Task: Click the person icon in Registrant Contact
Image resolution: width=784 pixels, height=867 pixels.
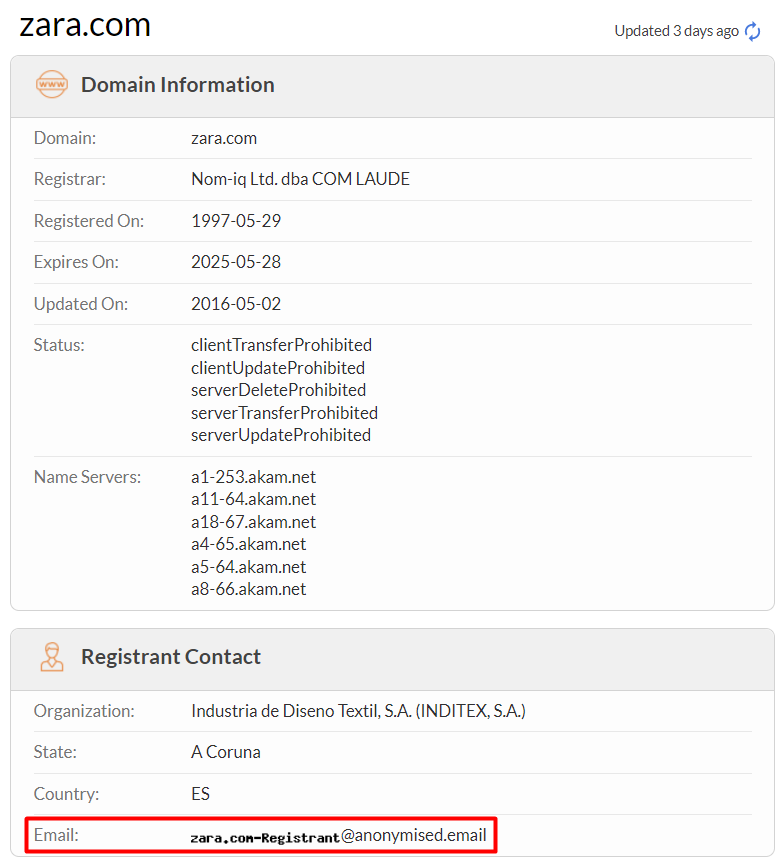Action: [x=51, y=657]
